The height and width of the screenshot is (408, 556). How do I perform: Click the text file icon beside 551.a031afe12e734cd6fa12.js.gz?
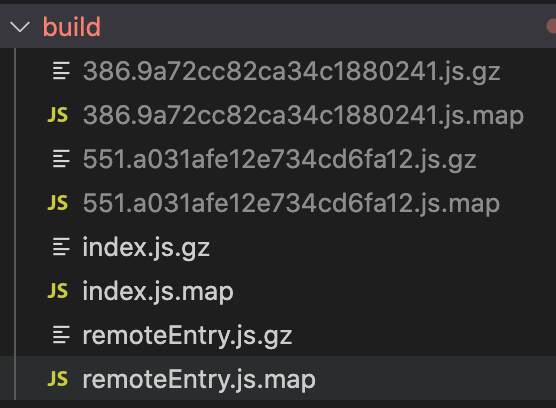[x=61, y=159]
